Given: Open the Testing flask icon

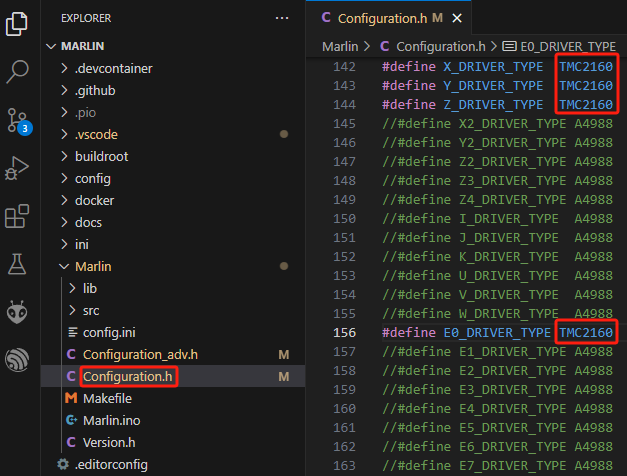Looking at the screenshot, I should point(18,264).
